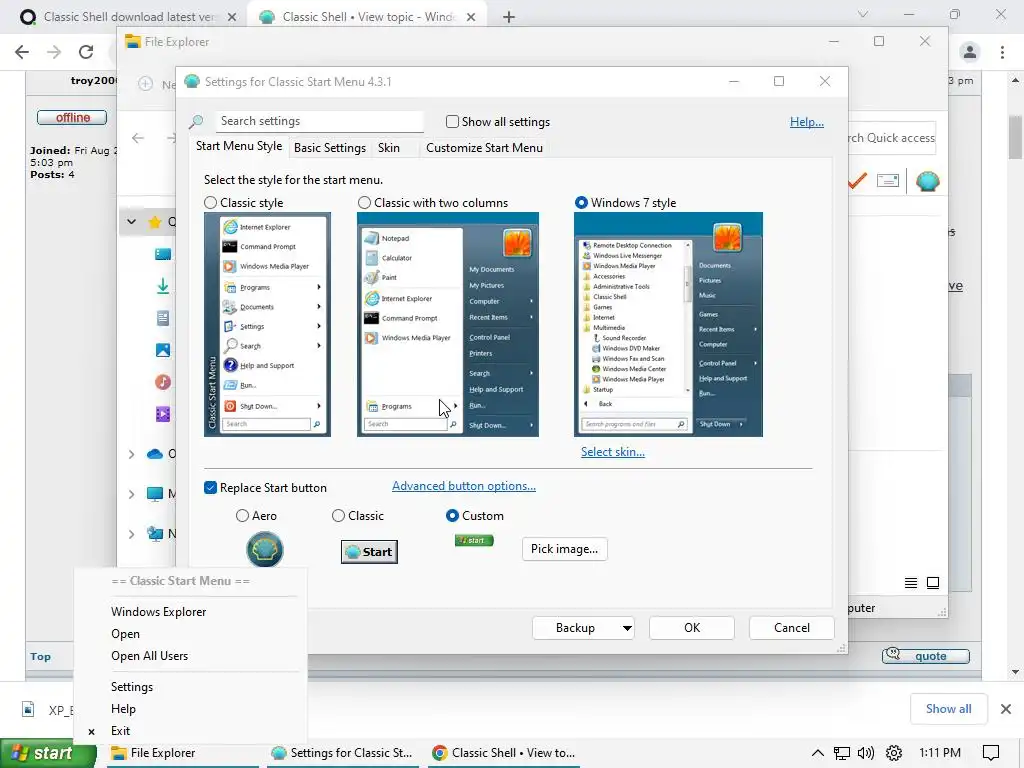Open the notification center icon on taskbar

pos(991,753)
